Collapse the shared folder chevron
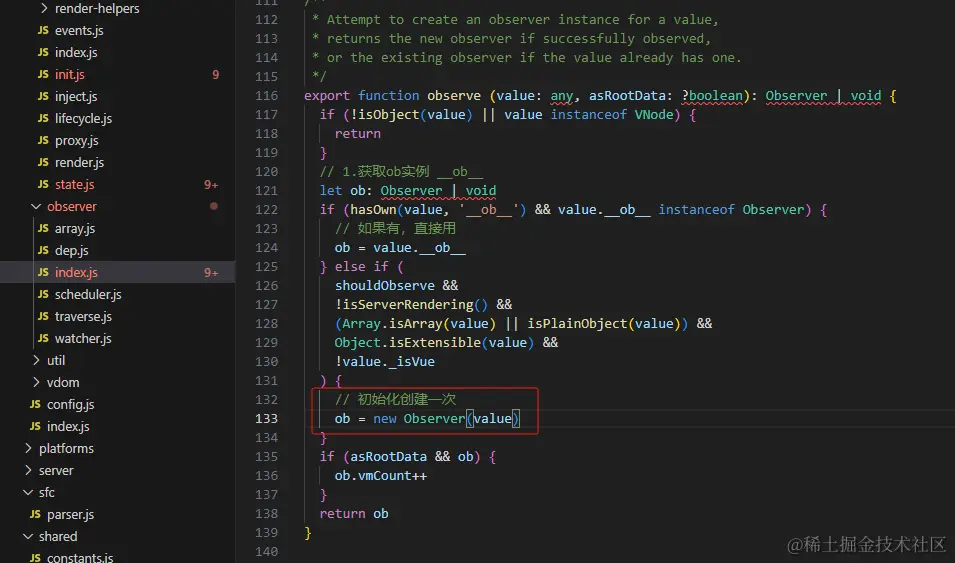Screen dimensions: 955x563 click(x=28, y=536)
